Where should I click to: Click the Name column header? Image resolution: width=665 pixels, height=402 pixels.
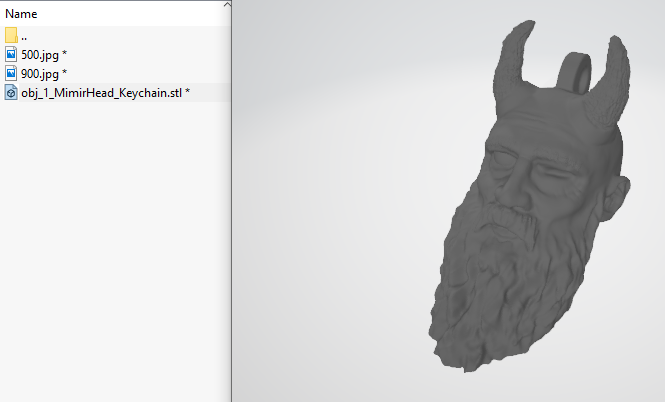tap(21, 14)
